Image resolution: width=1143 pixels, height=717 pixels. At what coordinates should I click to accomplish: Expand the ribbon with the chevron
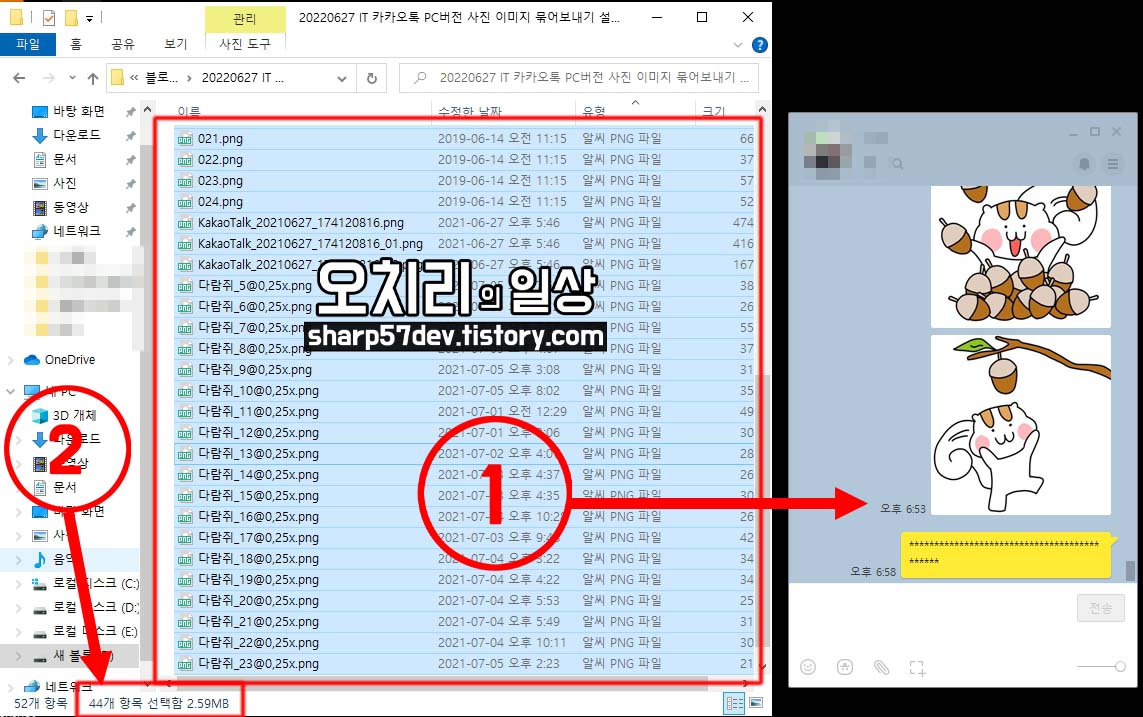tap(738, 45)
